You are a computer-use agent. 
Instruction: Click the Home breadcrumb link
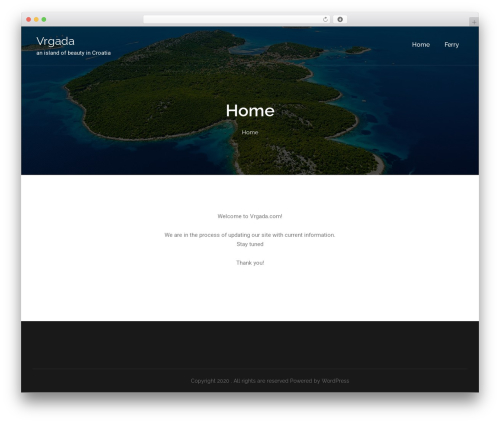coord(250,132)
